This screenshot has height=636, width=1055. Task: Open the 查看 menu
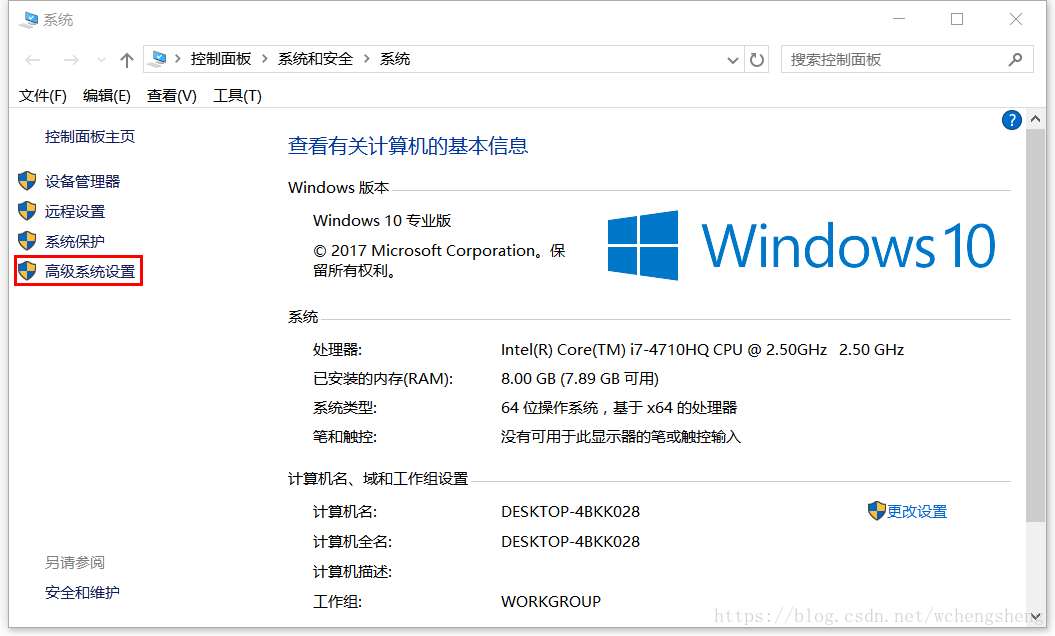[171, 95]
